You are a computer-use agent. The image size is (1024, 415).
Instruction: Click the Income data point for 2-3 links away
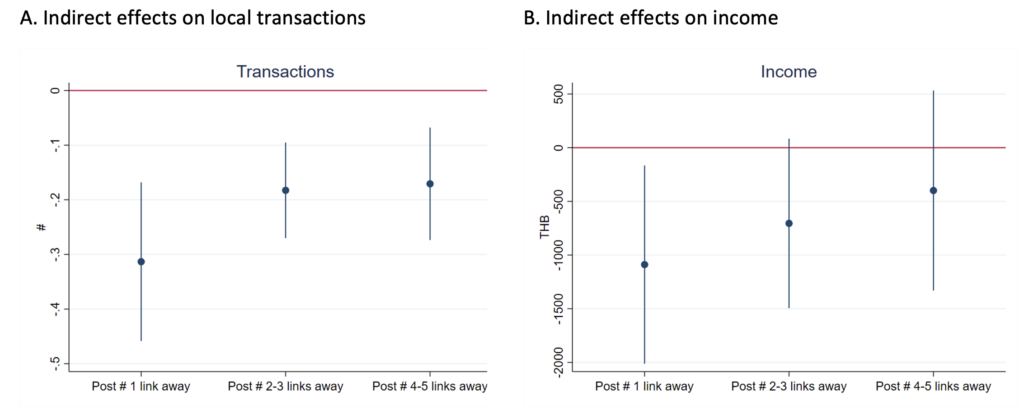coord(789,223)
